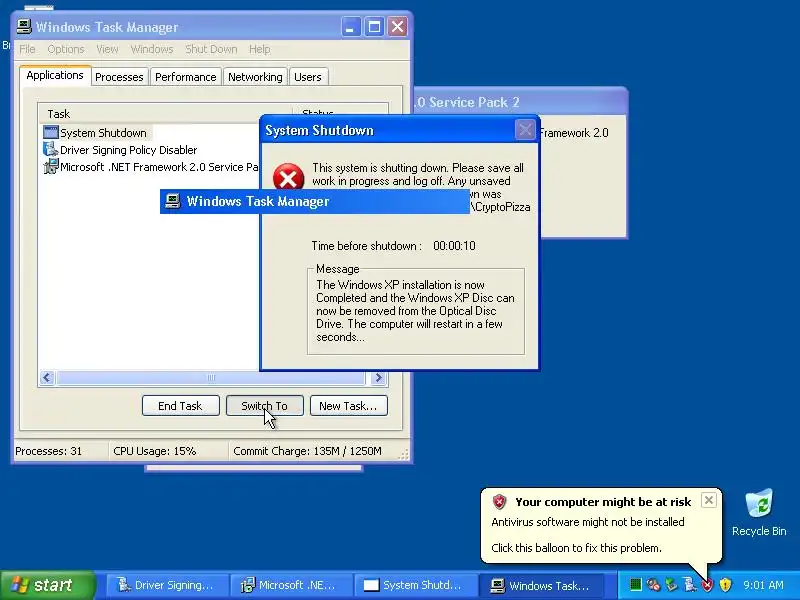Click the Driver Signing taskbar button
800x600 pixels.
tap(166, 585)
